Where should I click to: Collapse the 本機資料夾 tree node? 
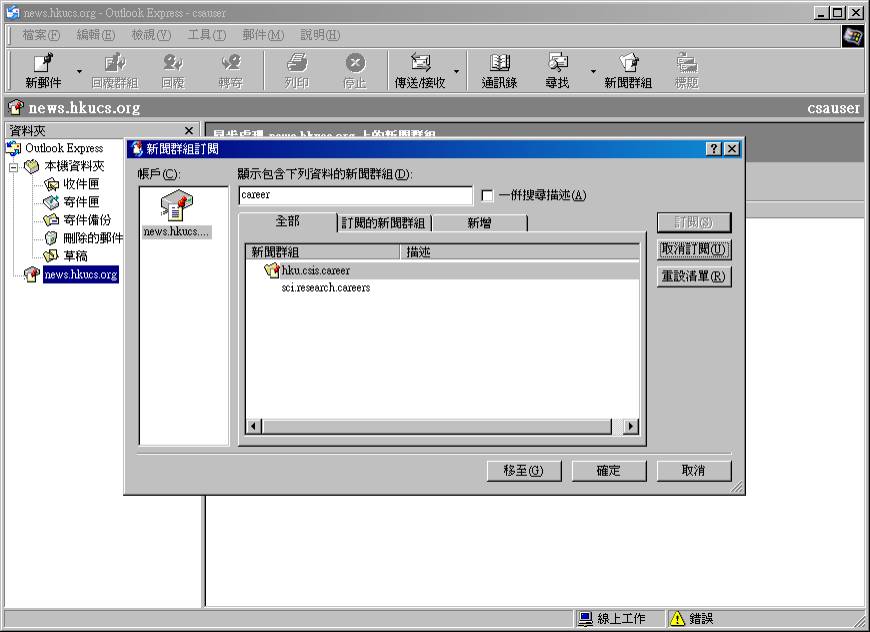[x=13, y=166]
